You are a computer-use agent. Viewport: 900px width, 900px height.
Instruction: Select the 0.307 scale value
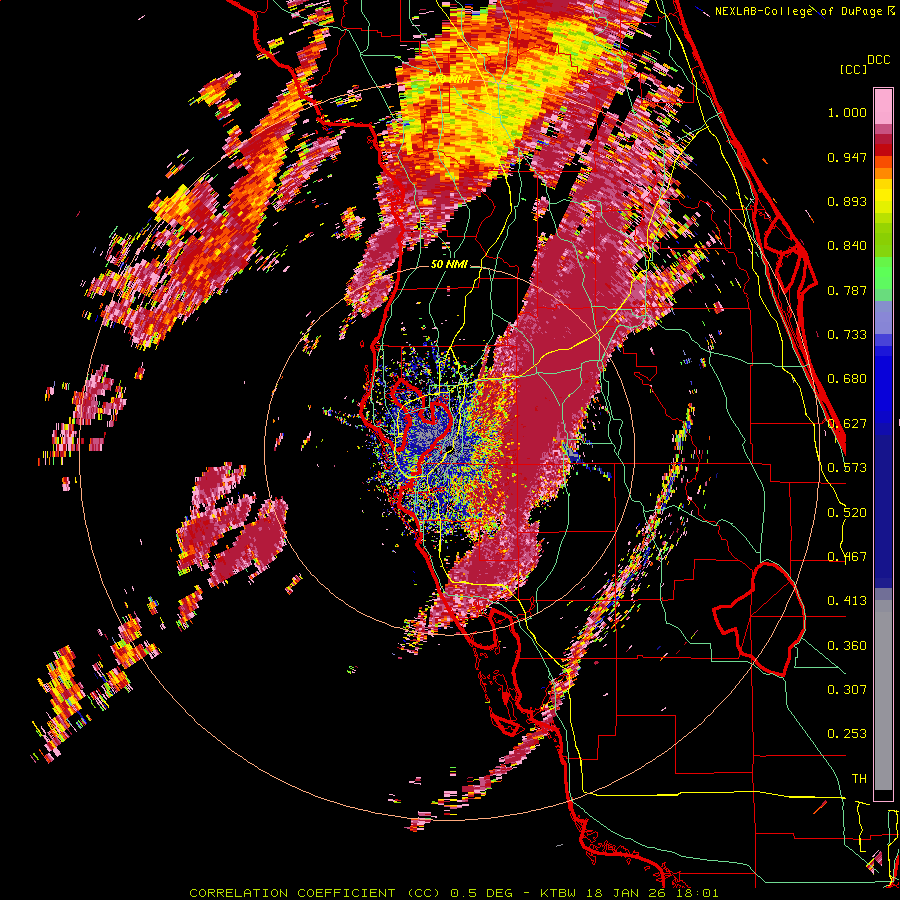(847, 690)
